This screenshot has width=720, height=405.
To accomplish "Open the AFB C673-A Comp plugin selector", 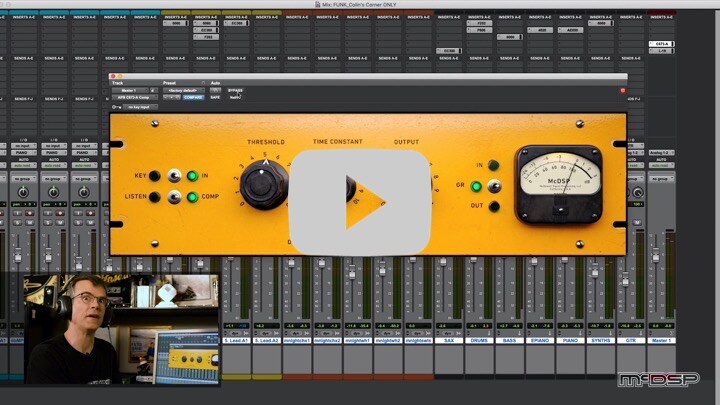I will 135,97.
